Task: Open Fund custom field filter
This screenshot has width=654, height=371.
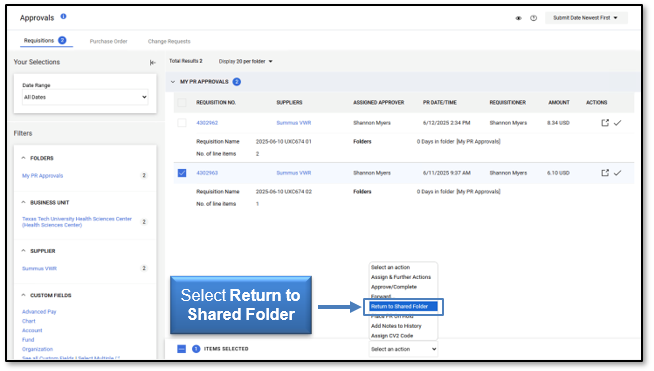Action: click(27, 340)
